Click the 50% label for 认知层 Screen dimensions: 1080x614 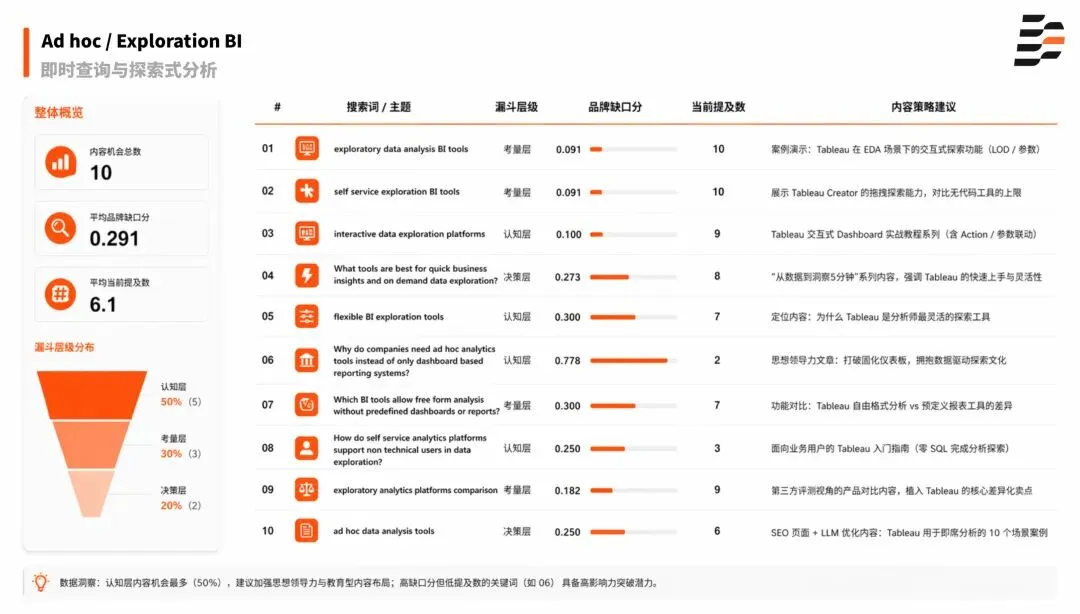(171, 402)
